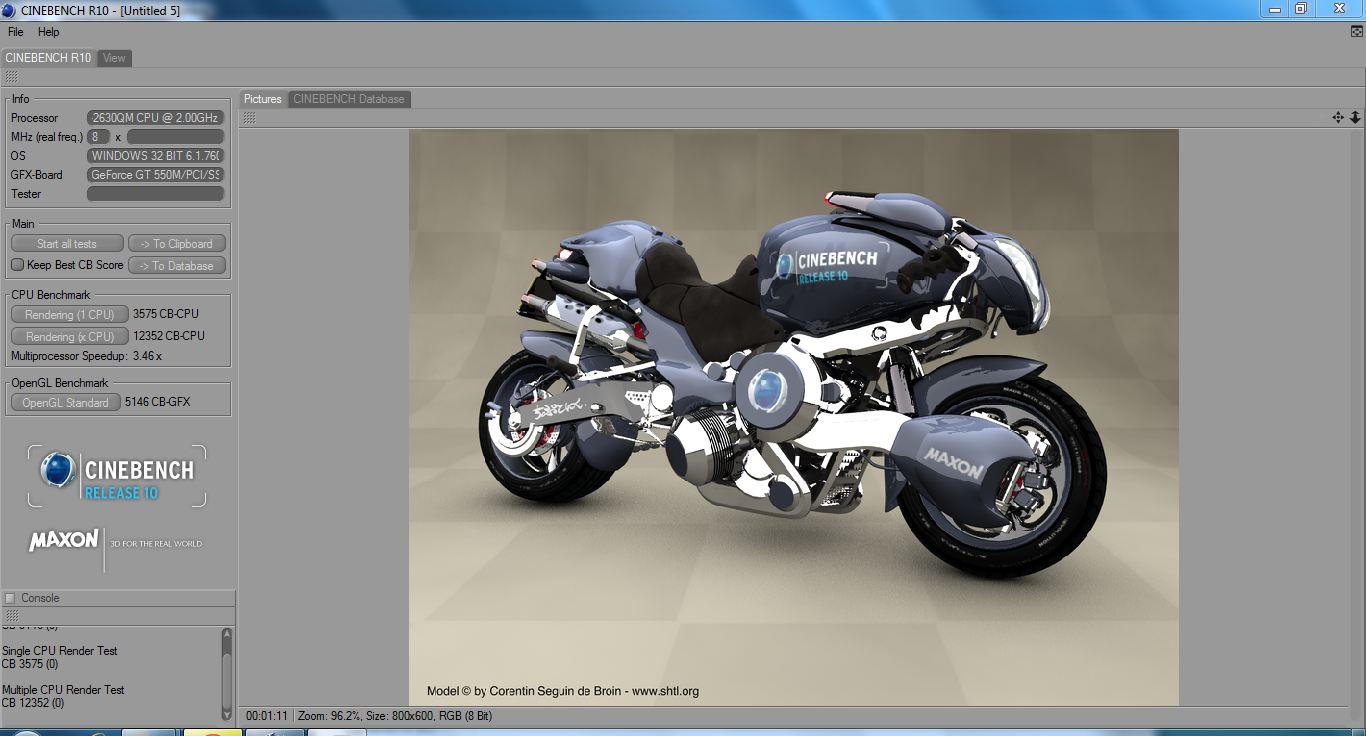Click the Multiple CPU Render Test console line
Viewport: 1366px width, 736px height.
tap(63, 690)
